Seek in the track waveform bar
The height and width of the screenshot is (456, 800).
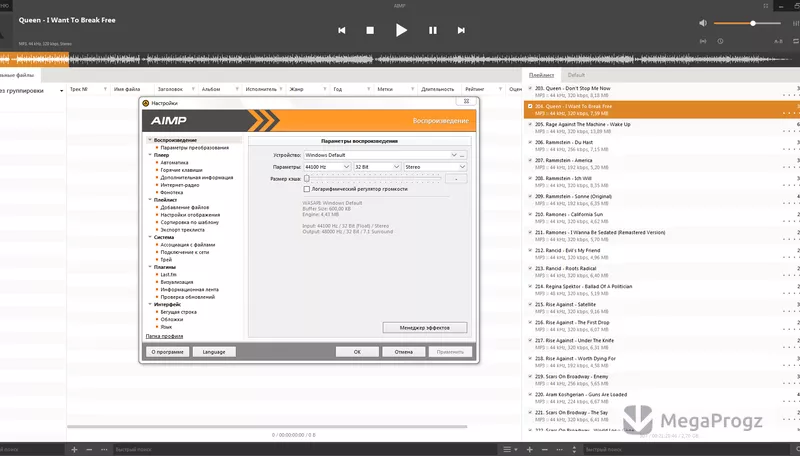point(398,60)
